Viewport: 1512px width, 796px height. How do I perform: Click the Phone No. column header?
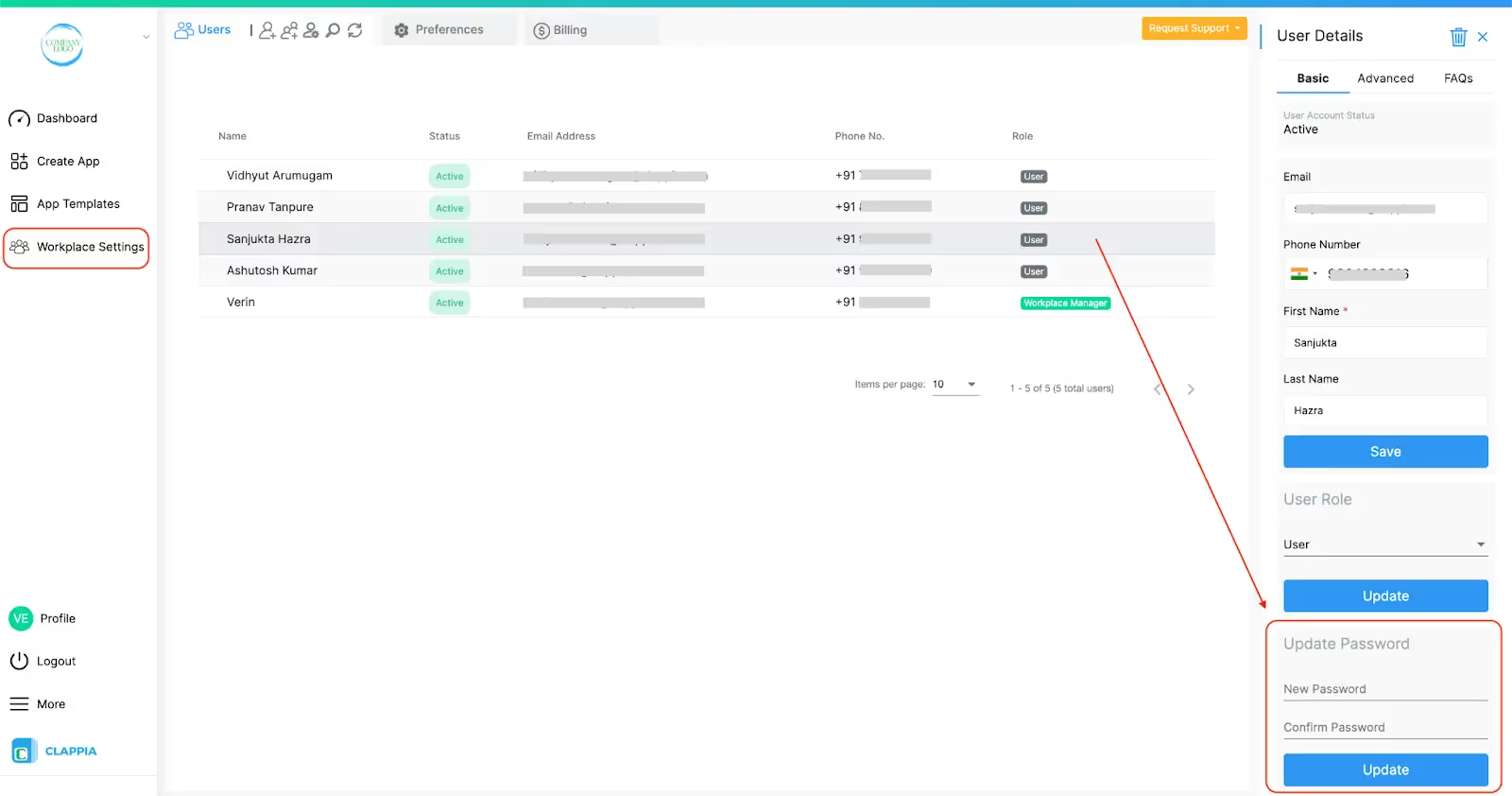(860, 136)
